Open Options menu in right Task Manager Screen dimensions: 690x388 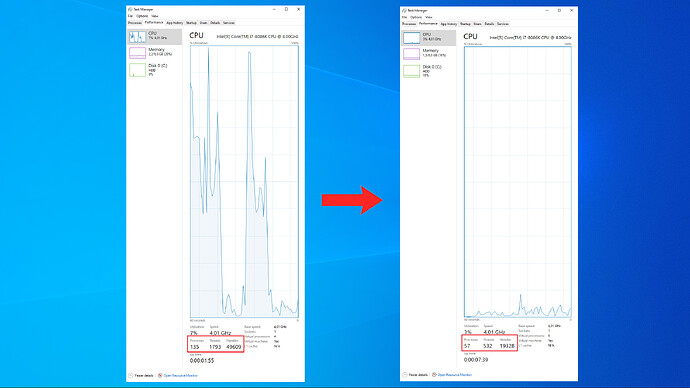(x=416, y=17)
